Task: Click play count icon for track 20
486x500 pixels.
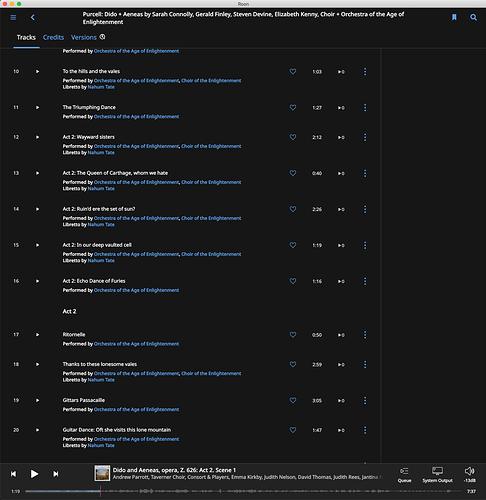Action: [341, 430]
